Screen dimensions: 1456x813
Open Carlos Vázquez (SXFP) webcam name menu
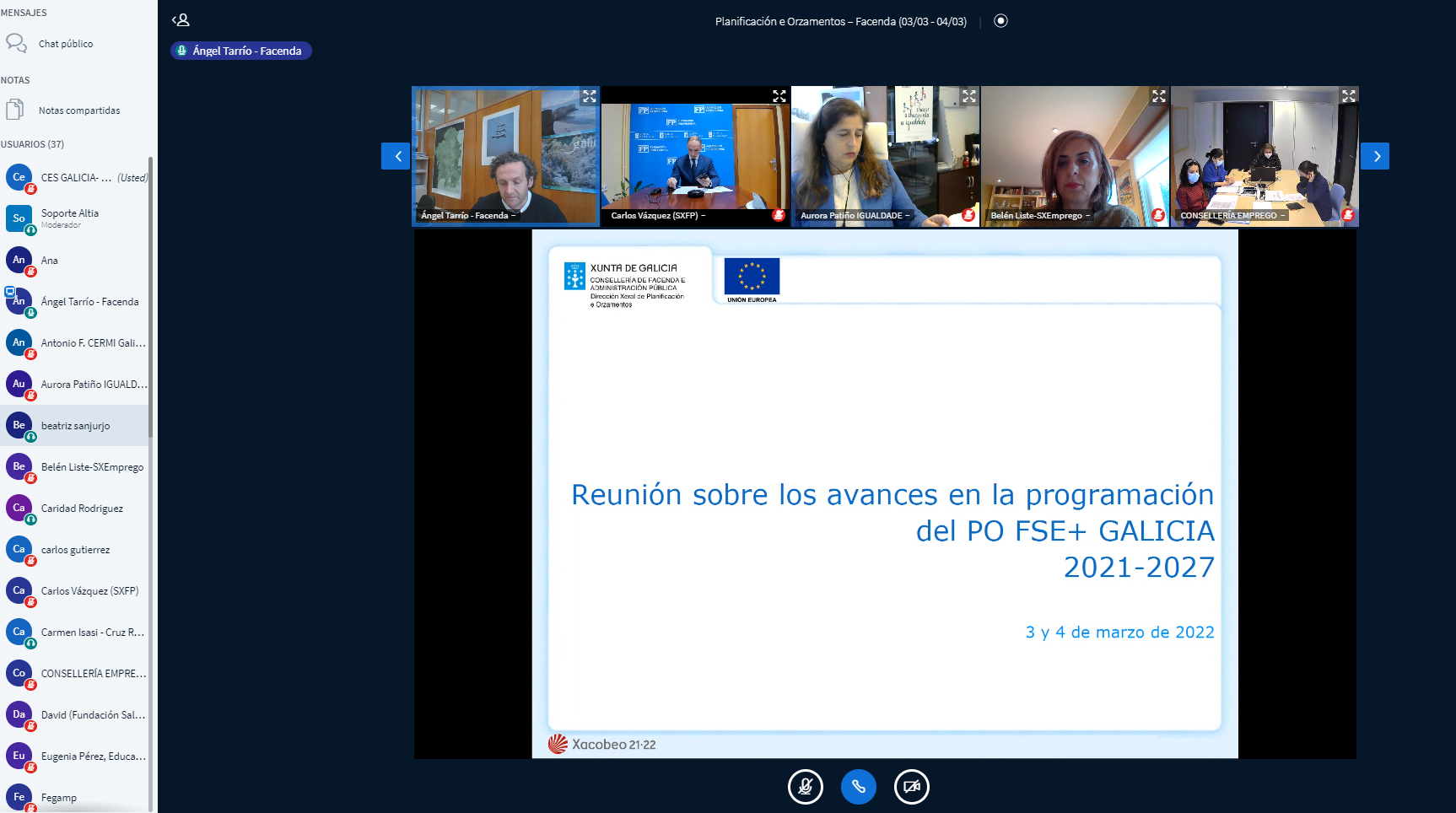click(x=658, y=216)
